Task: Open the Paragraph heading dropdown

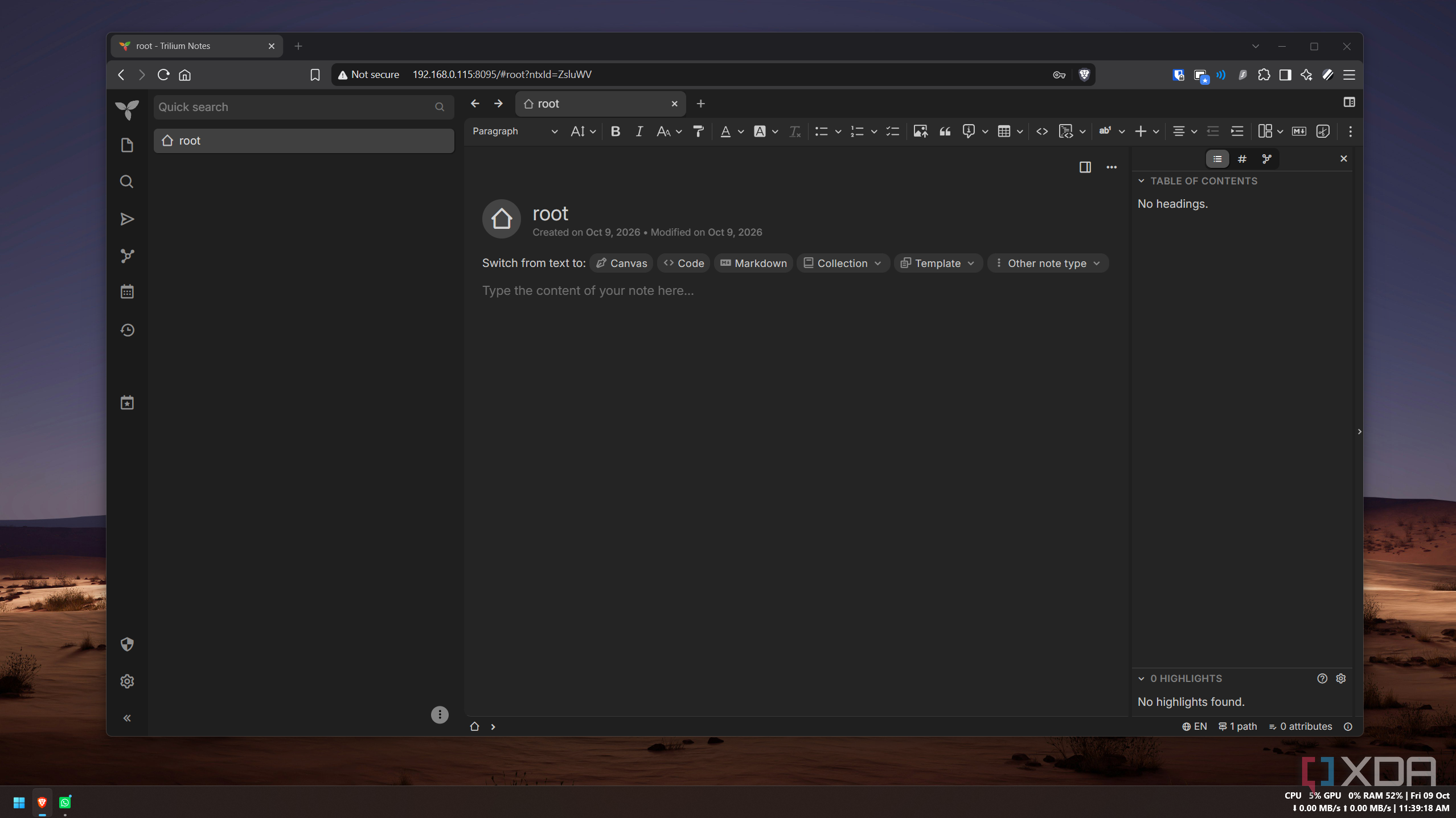Action: coord(514,131)
